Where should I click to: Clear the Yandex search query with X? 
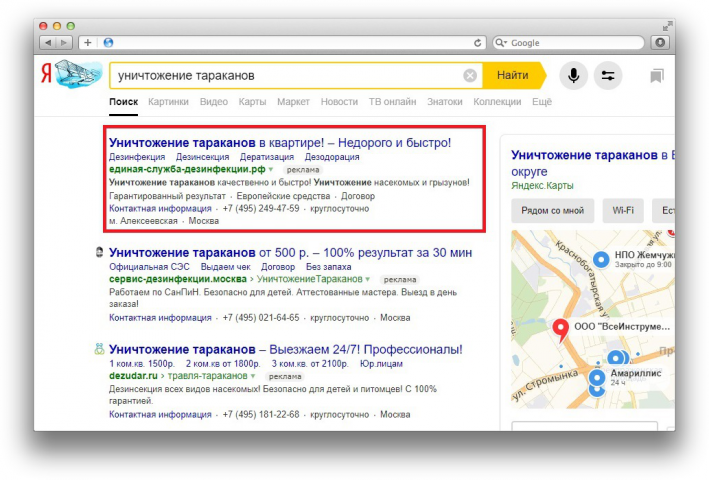point(470,75)
